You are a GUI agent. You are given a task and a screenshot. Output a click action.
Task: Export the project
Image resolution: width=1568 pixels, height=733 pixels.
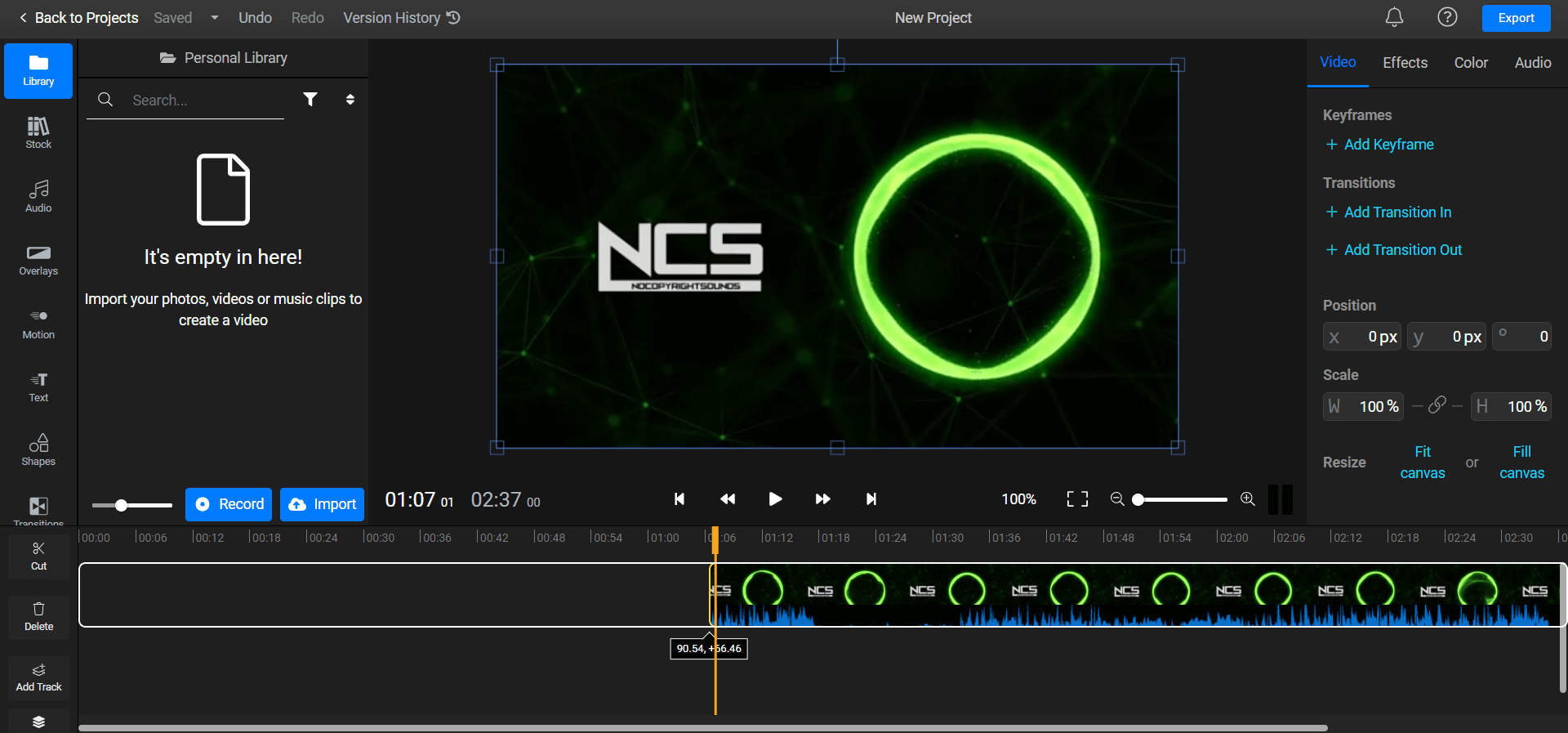click(x=1517, y=18)
